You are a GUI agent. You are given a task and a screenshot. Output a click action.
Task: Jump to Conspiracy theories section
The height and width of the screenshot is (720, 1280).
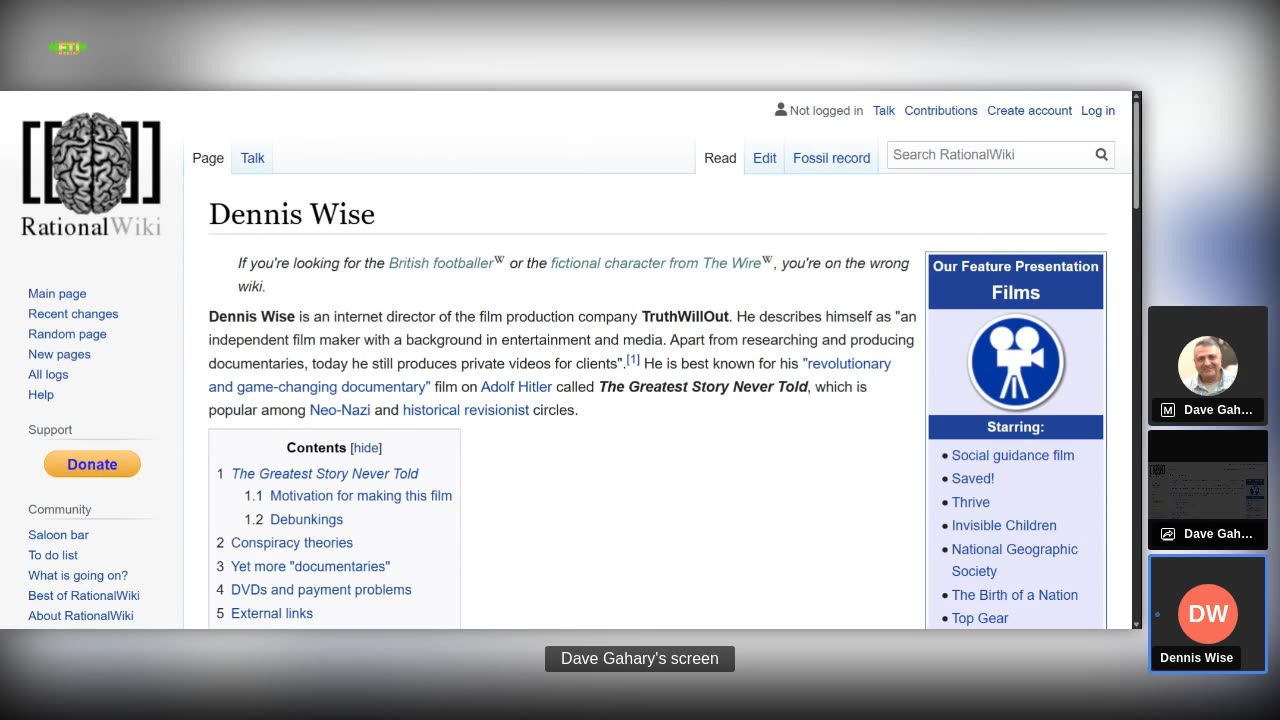[x=292, y=543]
